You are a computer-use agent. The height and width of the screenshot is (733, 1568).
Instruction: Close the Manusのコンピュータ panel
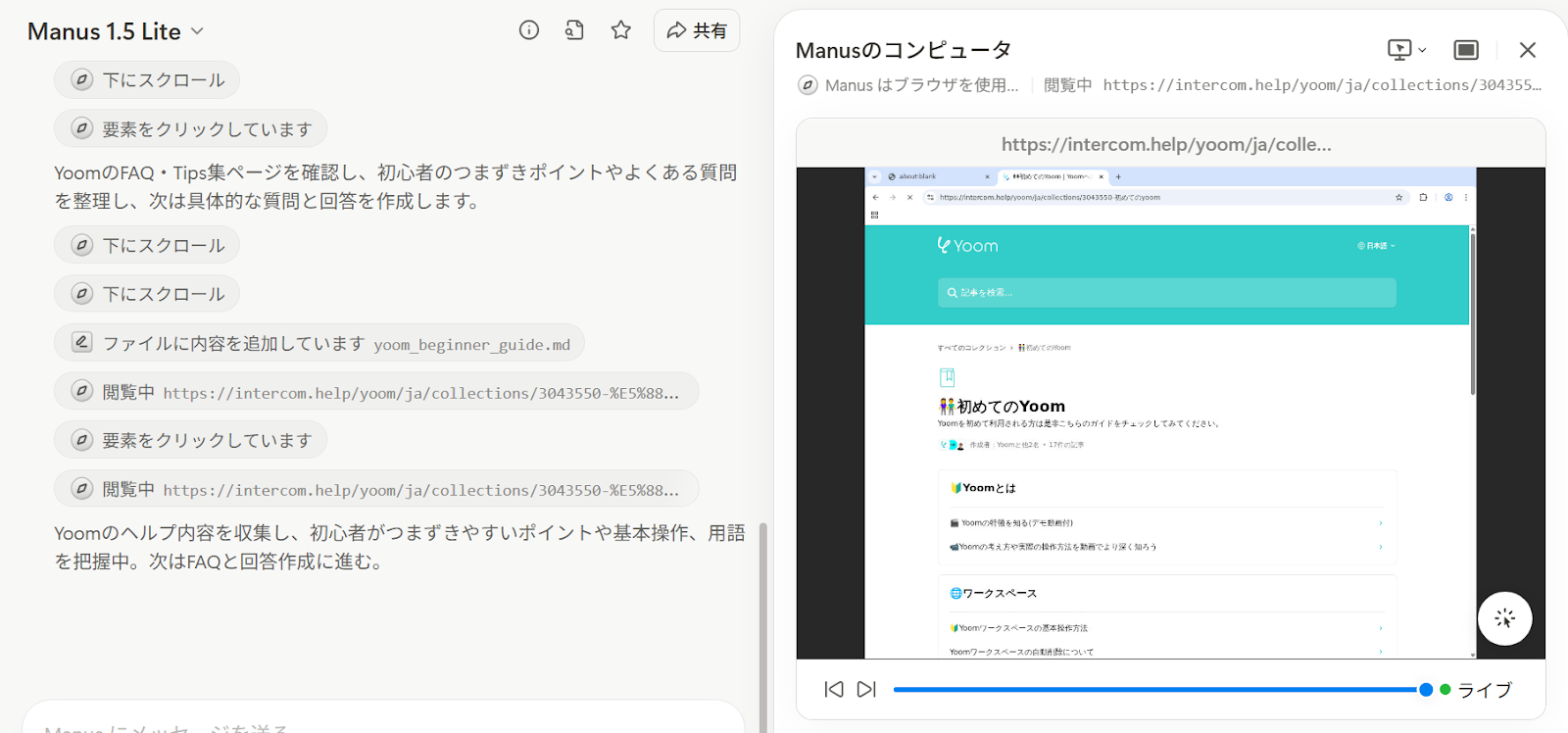tap(1527, 50)
